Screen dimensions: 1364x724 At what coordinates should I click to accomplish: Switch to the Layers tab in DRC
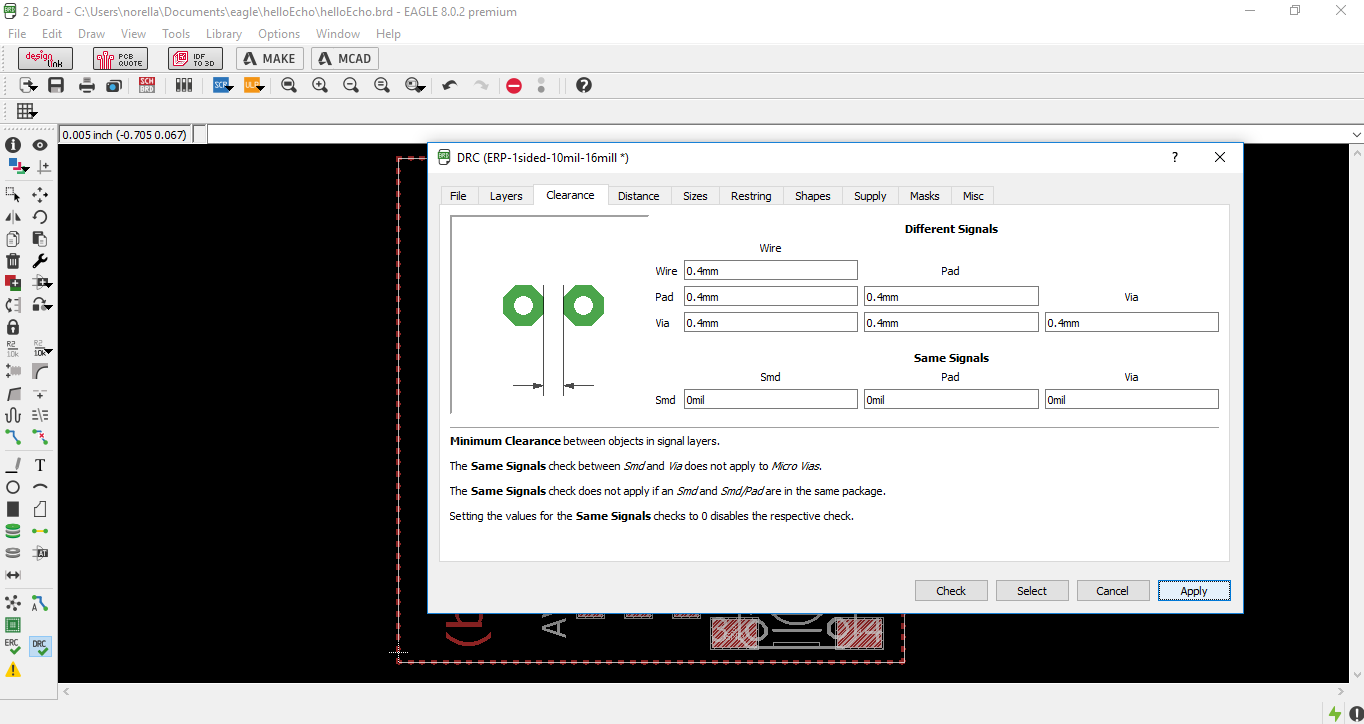[x=506, y=196]
